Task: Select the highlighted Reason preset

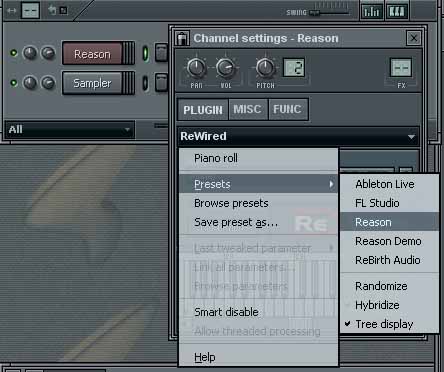Action: point(389,222)
